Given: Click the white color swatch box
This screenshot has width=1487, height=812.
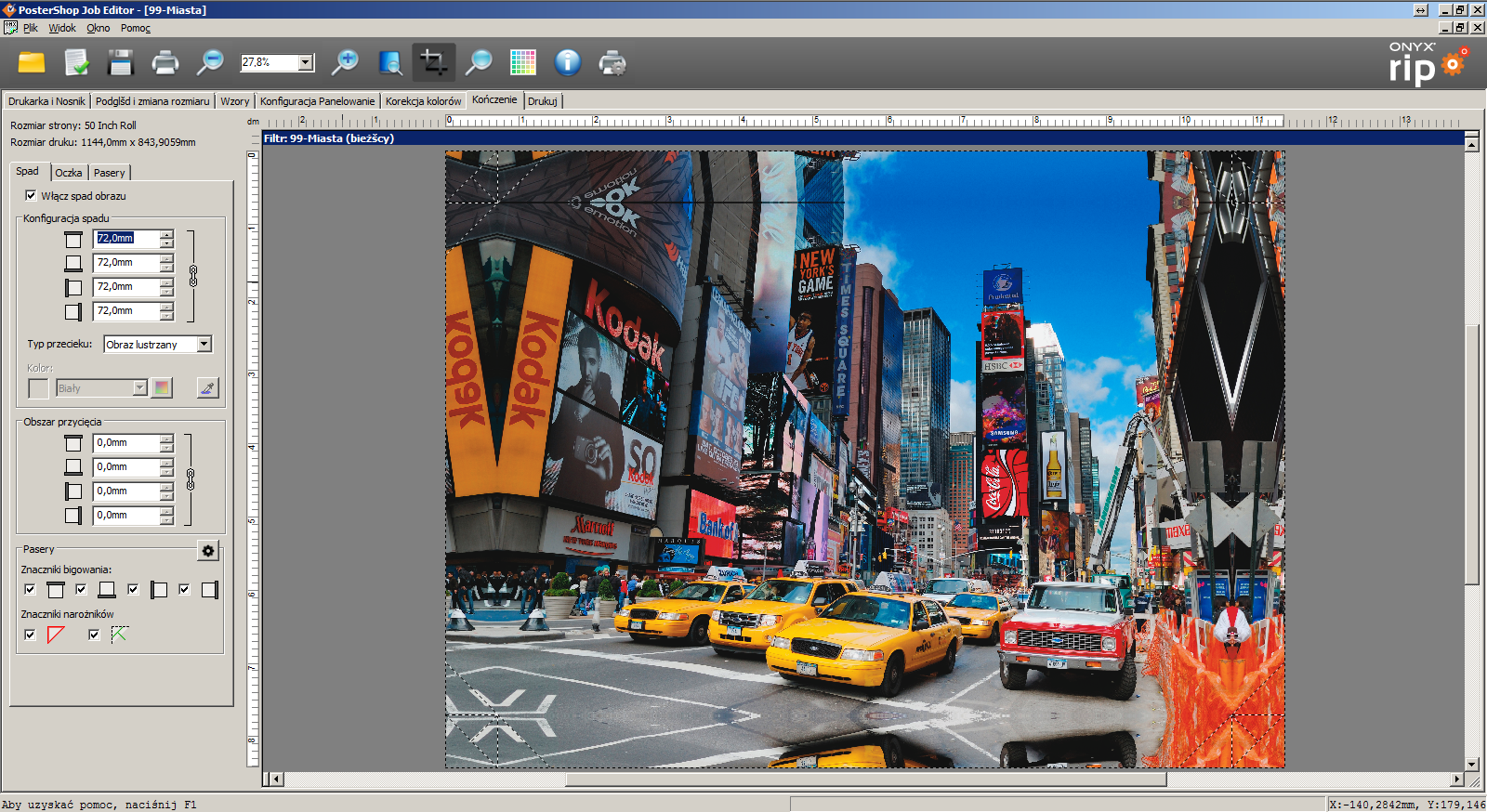Looking at the screenshot, I should (x=38, y=388).
